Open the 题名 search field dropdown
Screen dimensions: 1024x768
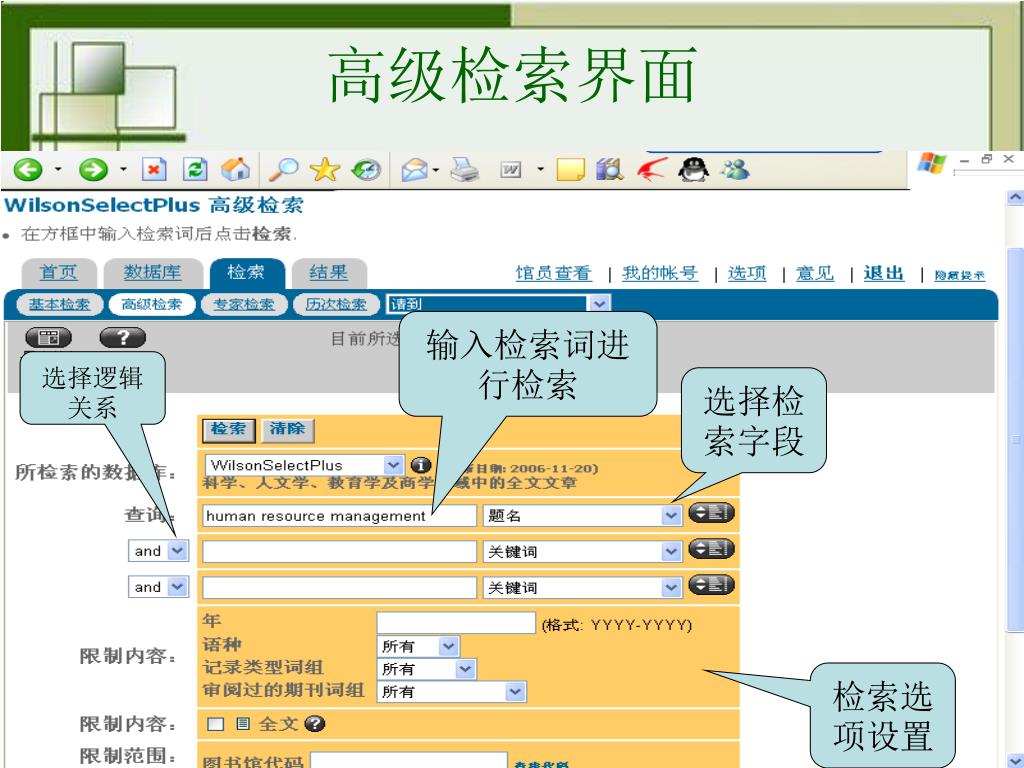[x=671, y=516]
